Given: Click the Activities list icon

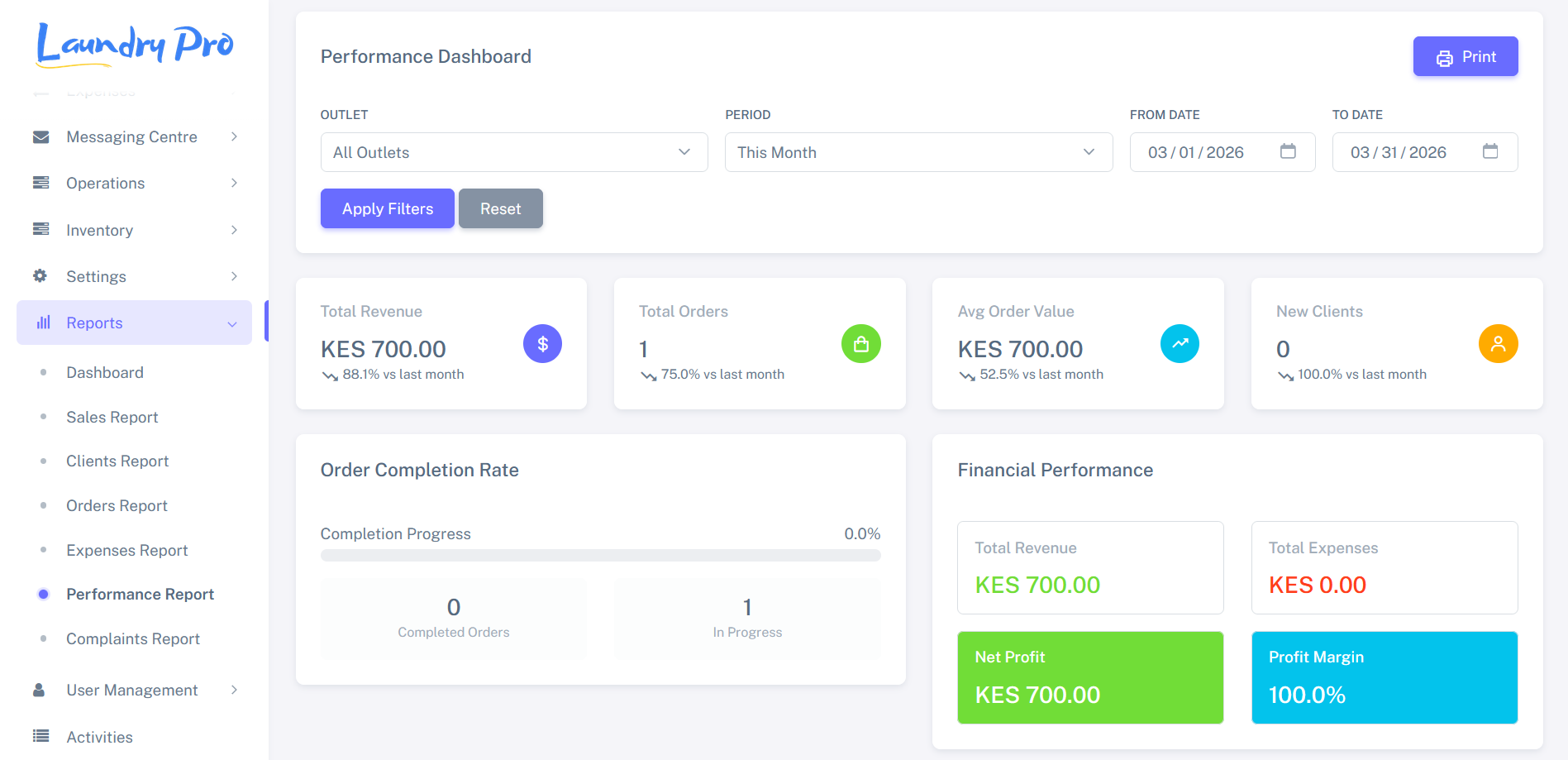Looking at the screenshot, I should (41, 735).
